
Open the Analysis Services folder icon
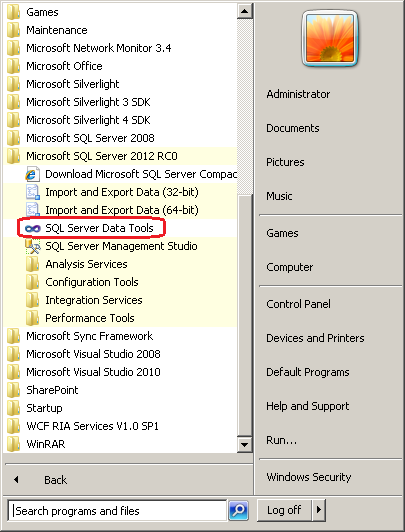pyautogui.click(x=33, y=264)
